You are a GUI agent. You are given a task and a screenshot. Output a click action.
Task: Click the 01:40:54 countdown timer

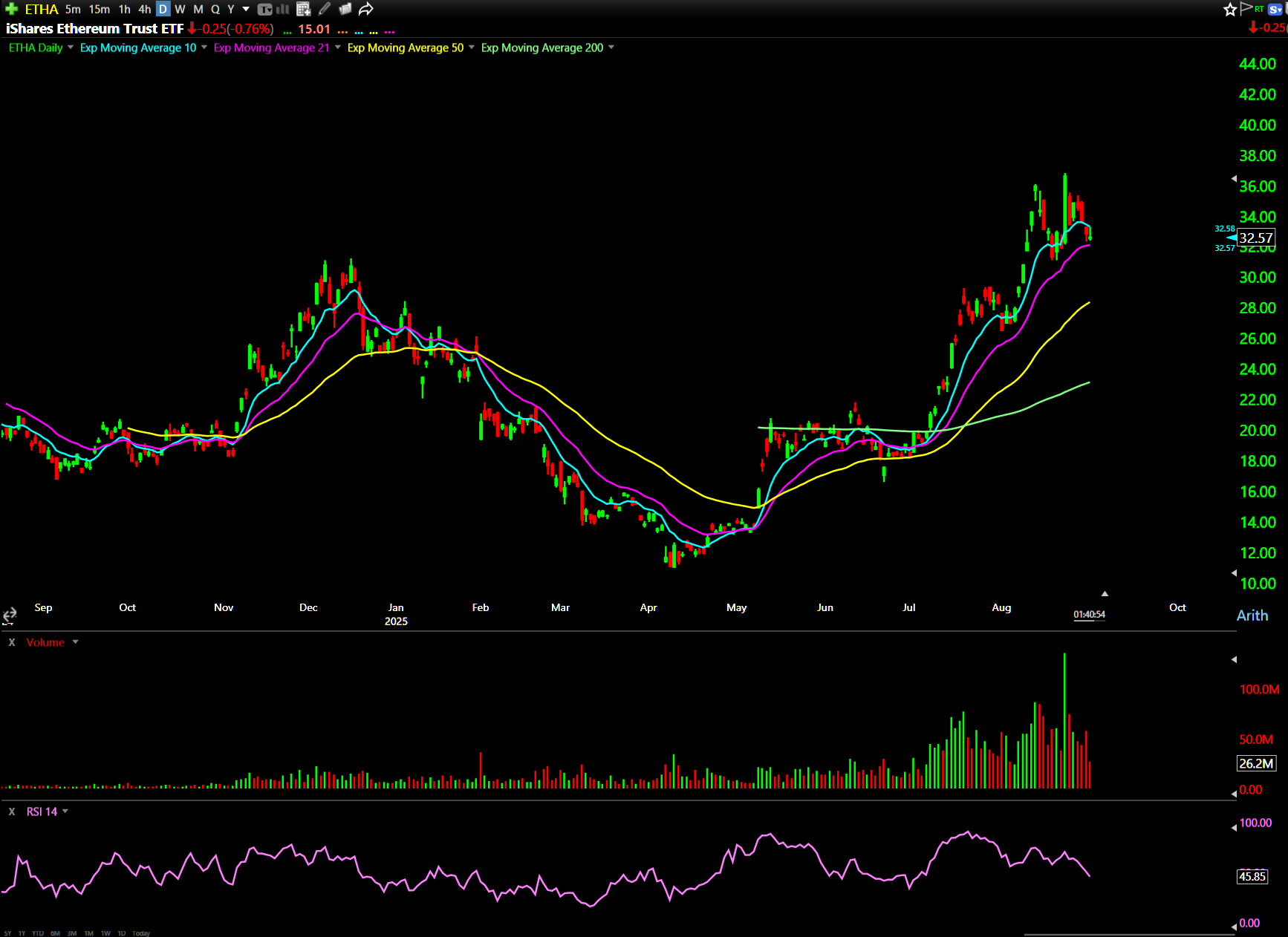(x=1089, y=615)
